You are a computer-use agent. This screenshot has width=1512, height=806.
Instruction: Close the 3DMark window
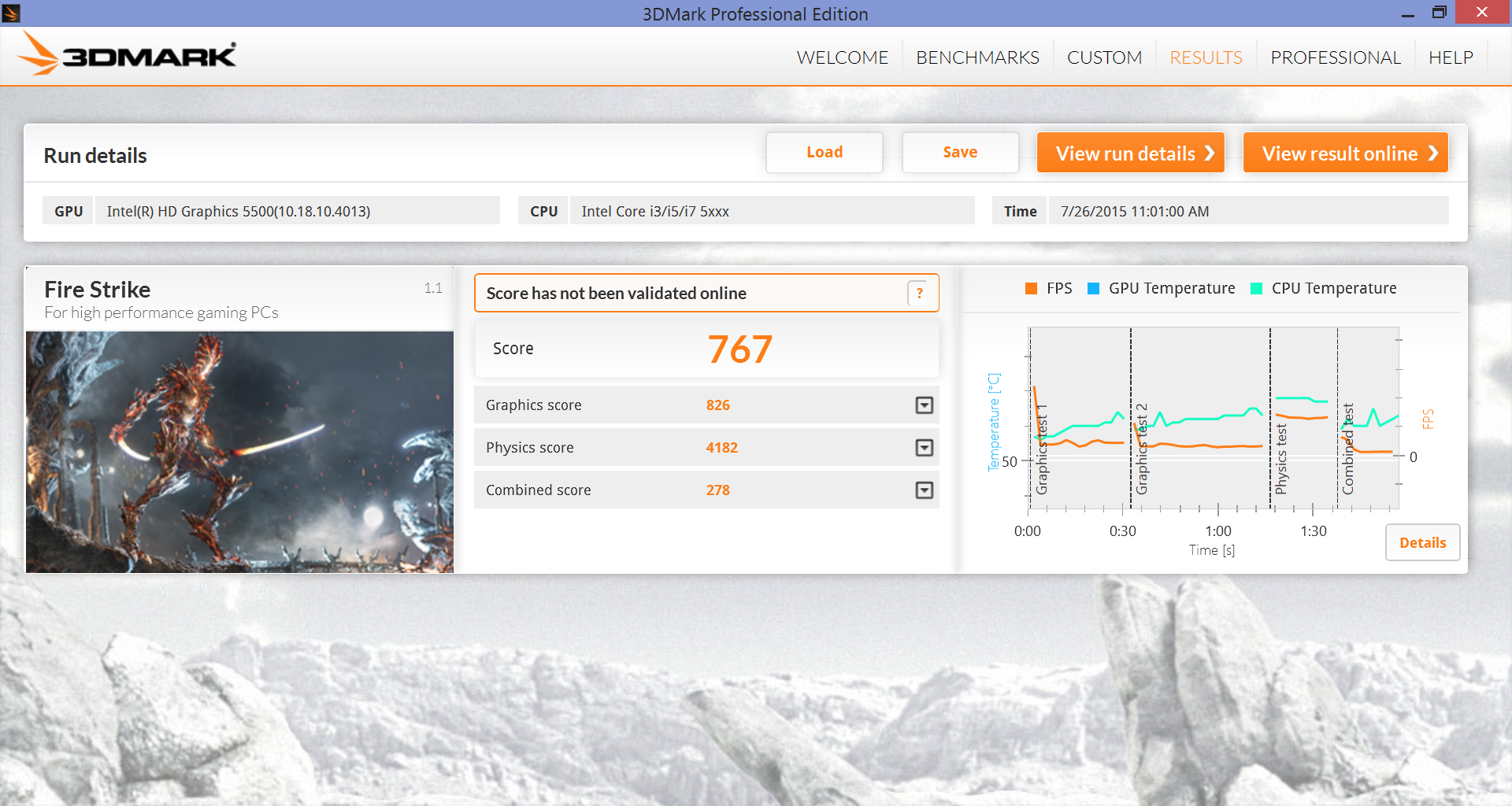point(1482,12)
